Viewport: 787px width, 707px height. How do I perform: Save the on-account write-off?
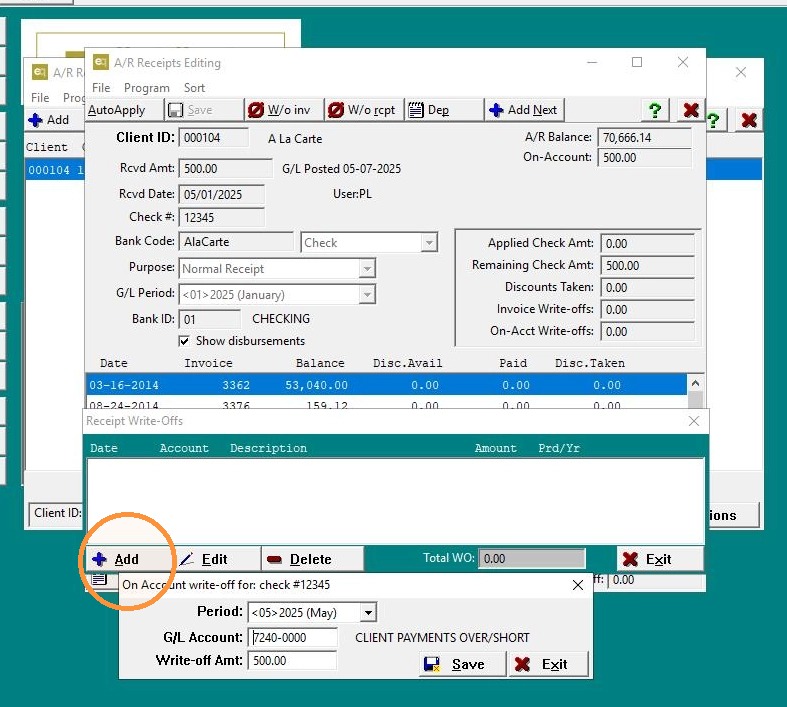(462, 664)
